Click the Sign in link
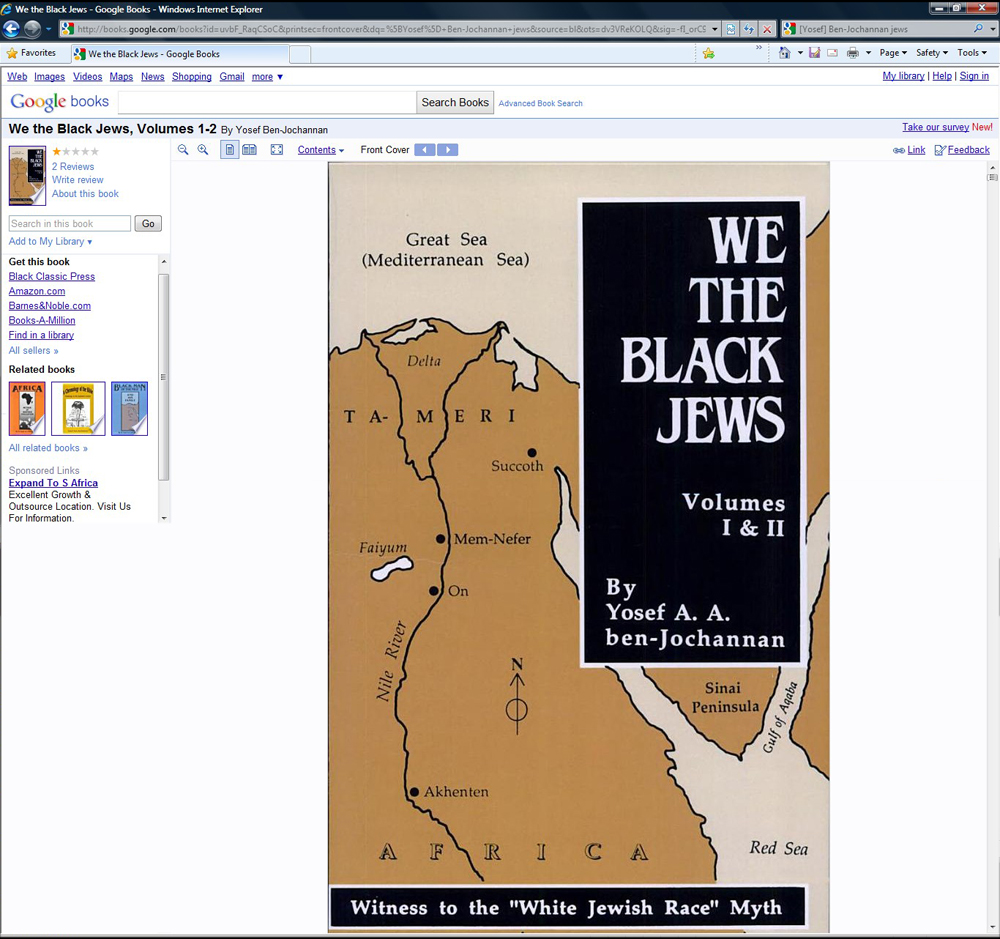This screenshot has height=939, width=1000. pyautogui.click(x=974, y=76)
